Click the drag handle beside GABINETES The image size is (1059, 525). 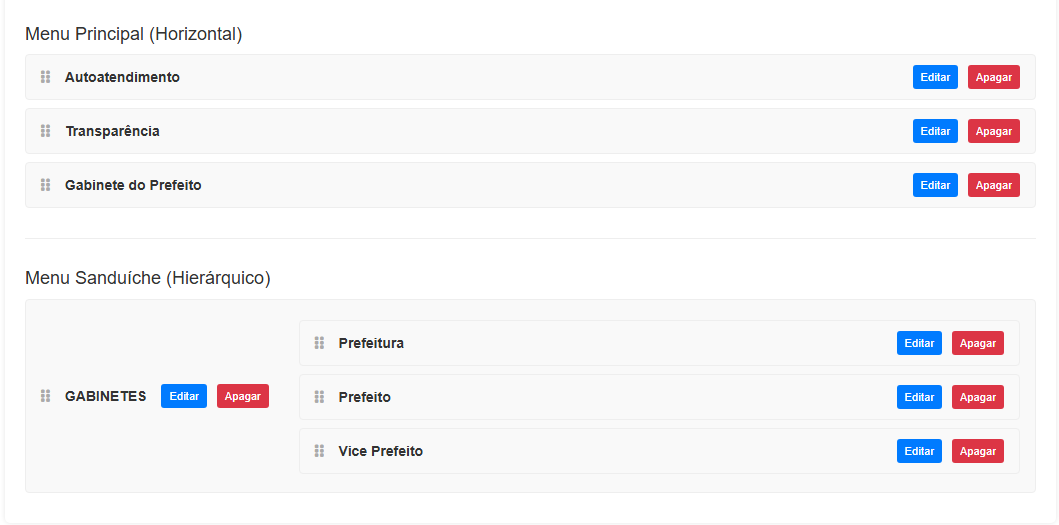click(45, 396)
